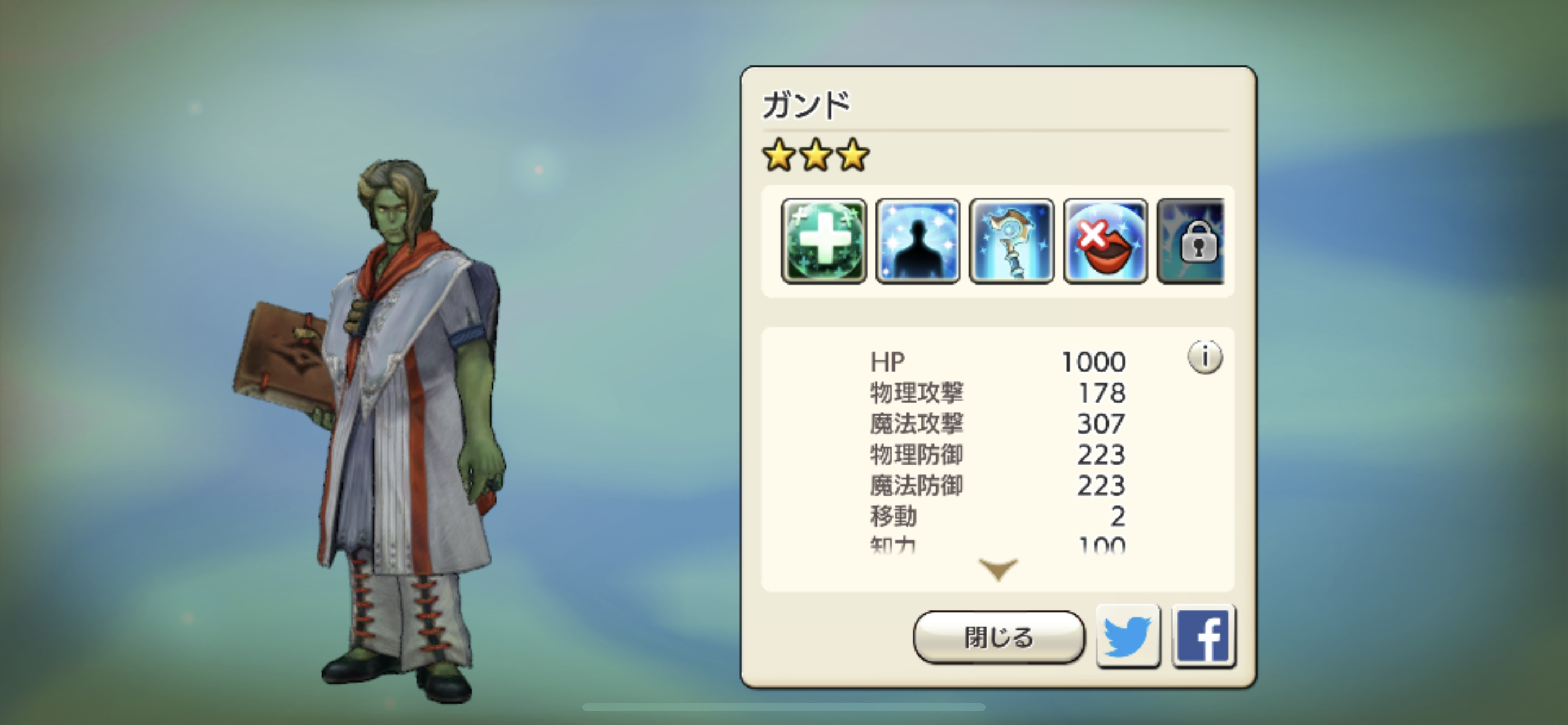This screenshot has height=725, width=1568.
Task: Share to Facebook with f icon
Action: (x=1203, y=636)
